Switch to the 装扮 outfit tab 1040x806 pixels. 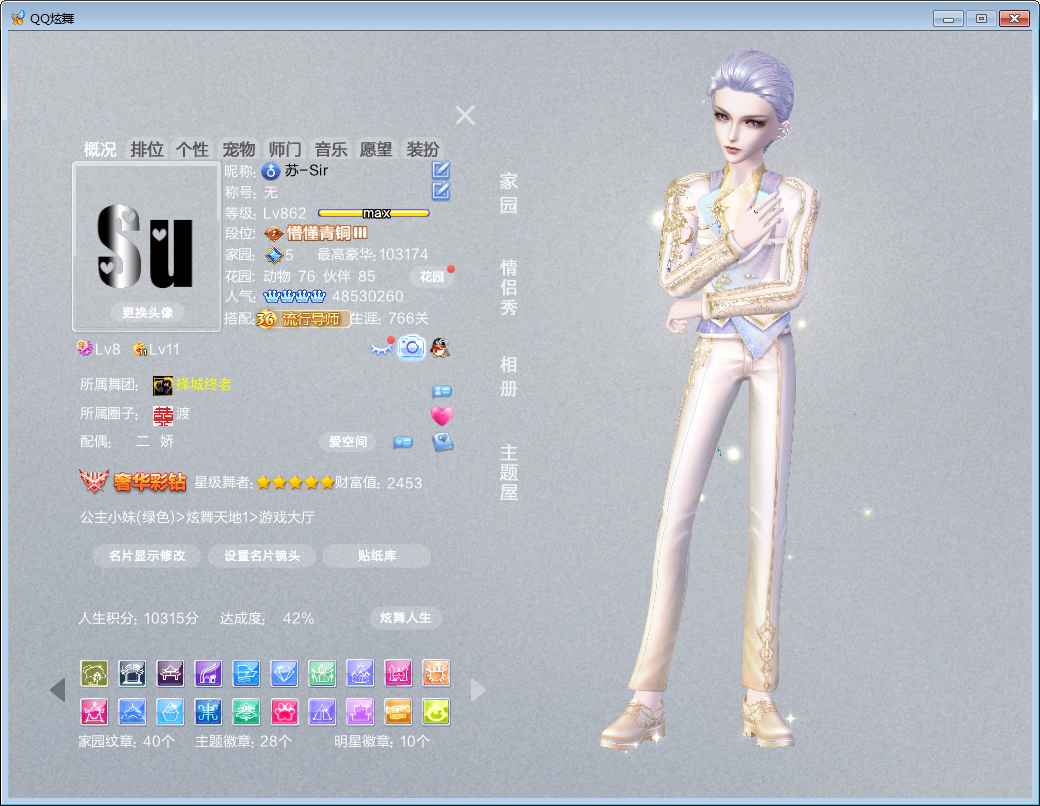pyautogui.click(x=422, y=149)
